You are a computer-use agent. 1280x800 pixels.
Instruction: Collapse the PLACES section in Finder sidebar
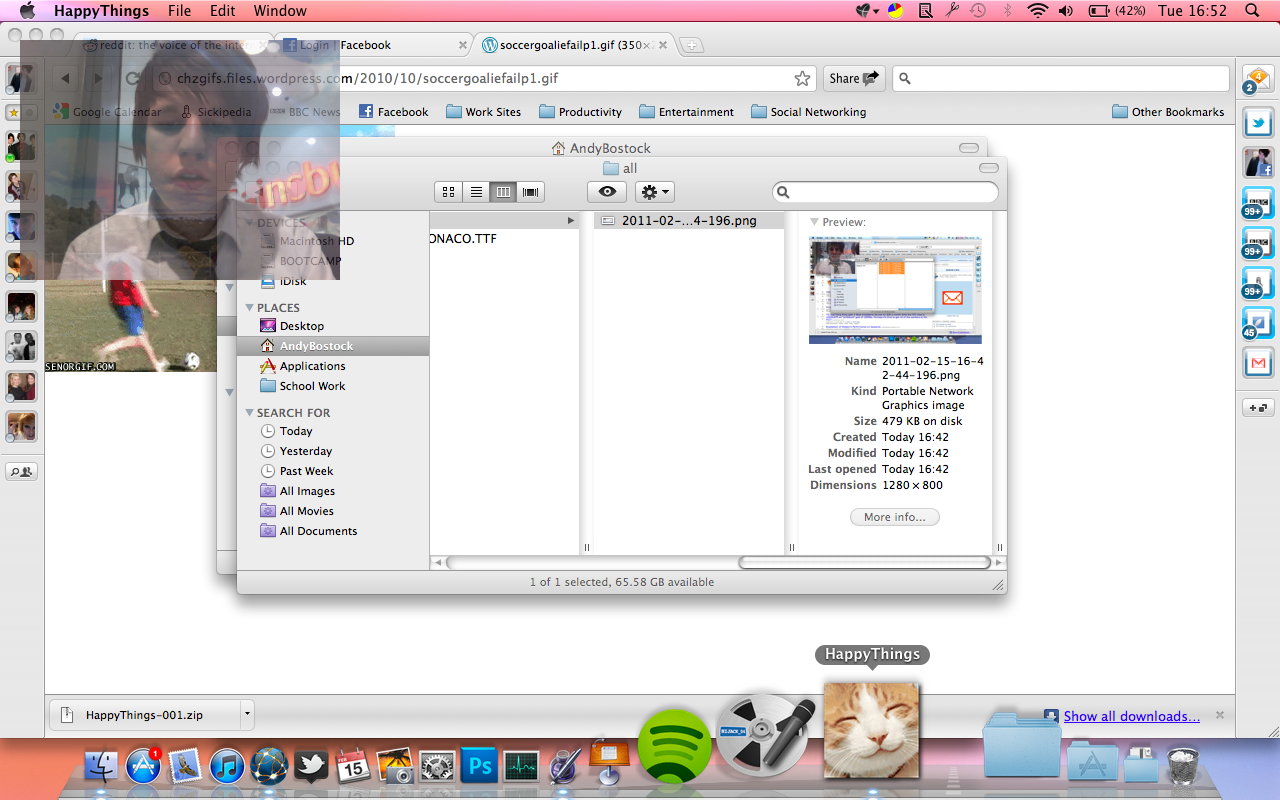249,308
